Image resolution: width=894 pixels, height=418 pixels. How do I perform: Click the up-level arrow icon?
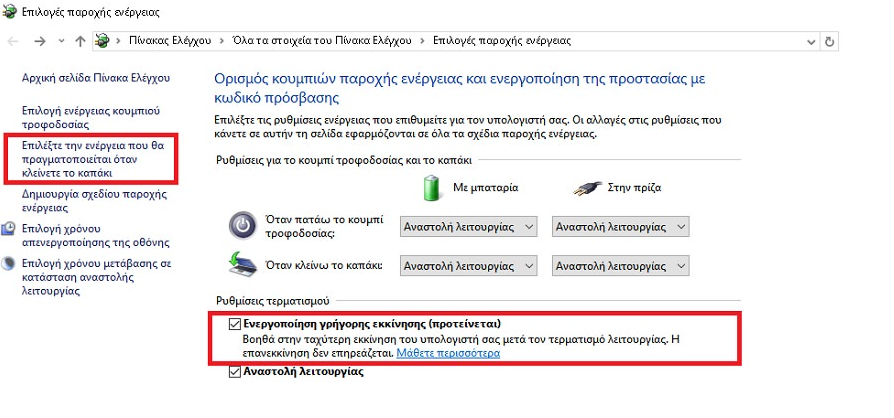tap(80, 41)
